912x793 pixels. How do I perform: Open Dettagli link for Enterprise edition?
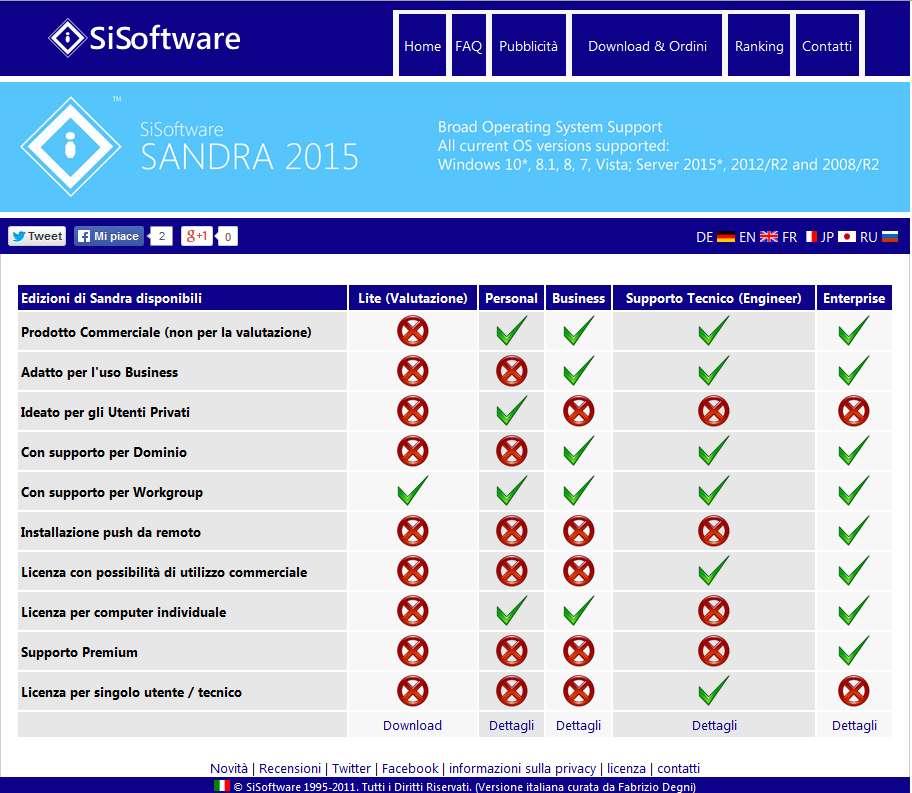point(854,726)
